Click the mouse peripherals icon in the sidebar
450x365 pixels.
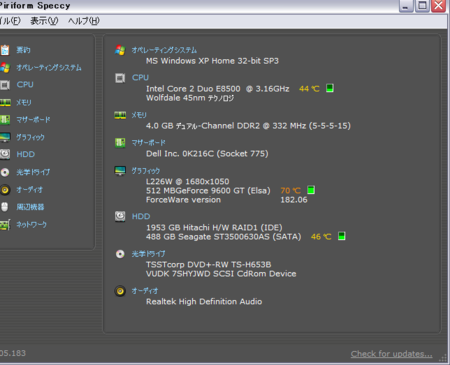click(4, 207)
